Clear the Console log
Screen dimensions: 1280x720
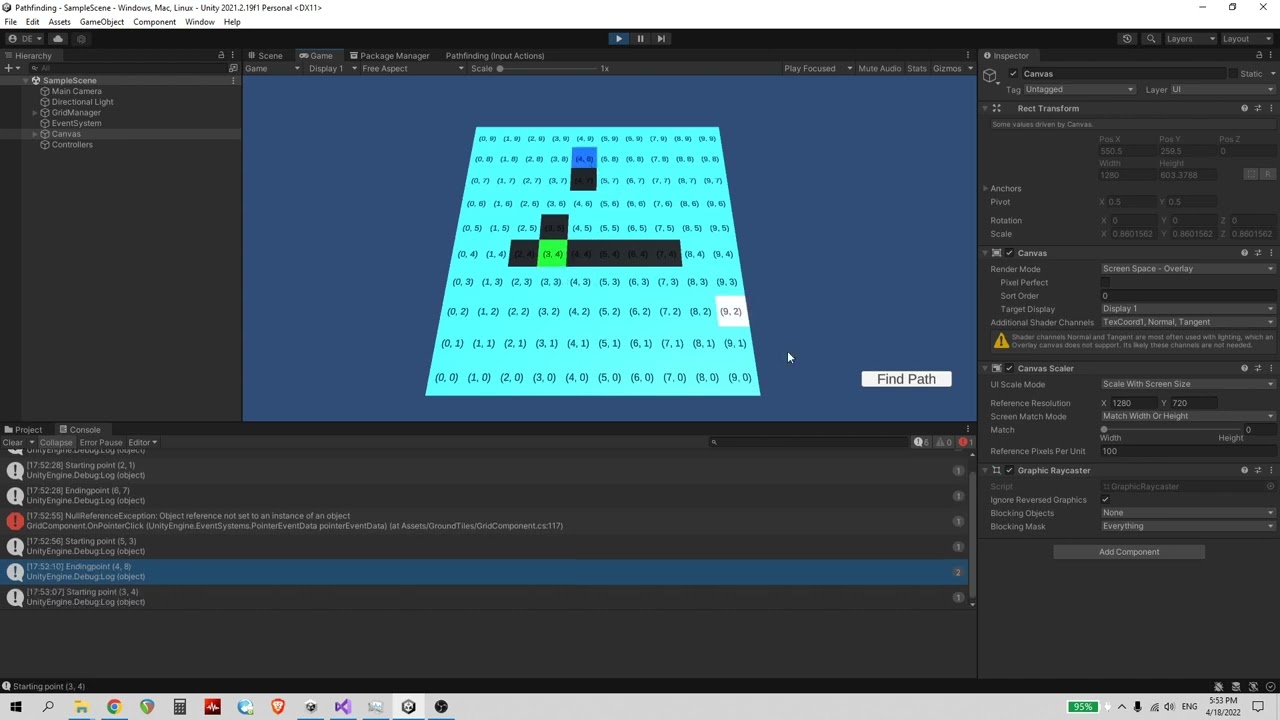[12, 442]
